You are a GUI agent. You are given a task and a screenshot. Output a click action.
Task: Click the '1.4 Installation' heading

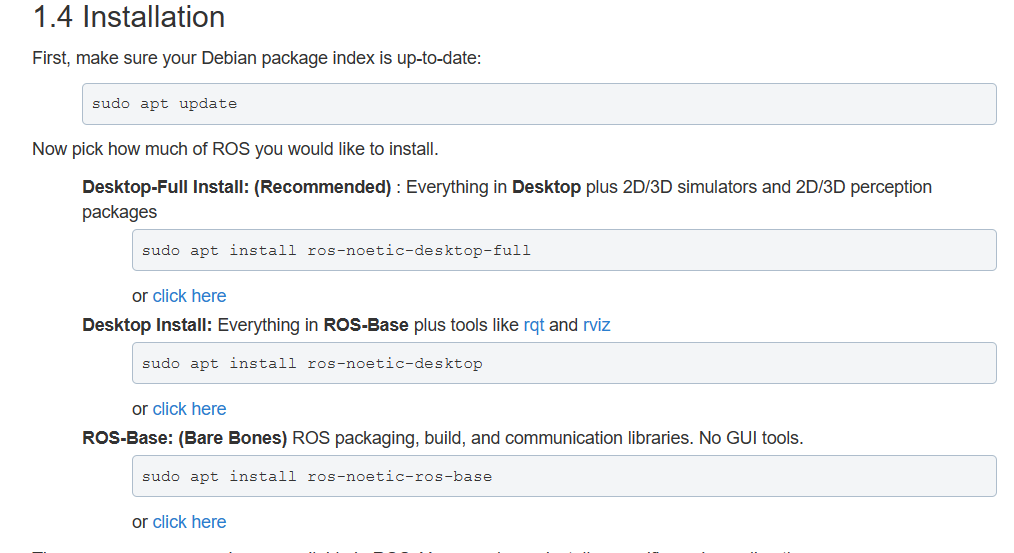(x=129, y=17)
